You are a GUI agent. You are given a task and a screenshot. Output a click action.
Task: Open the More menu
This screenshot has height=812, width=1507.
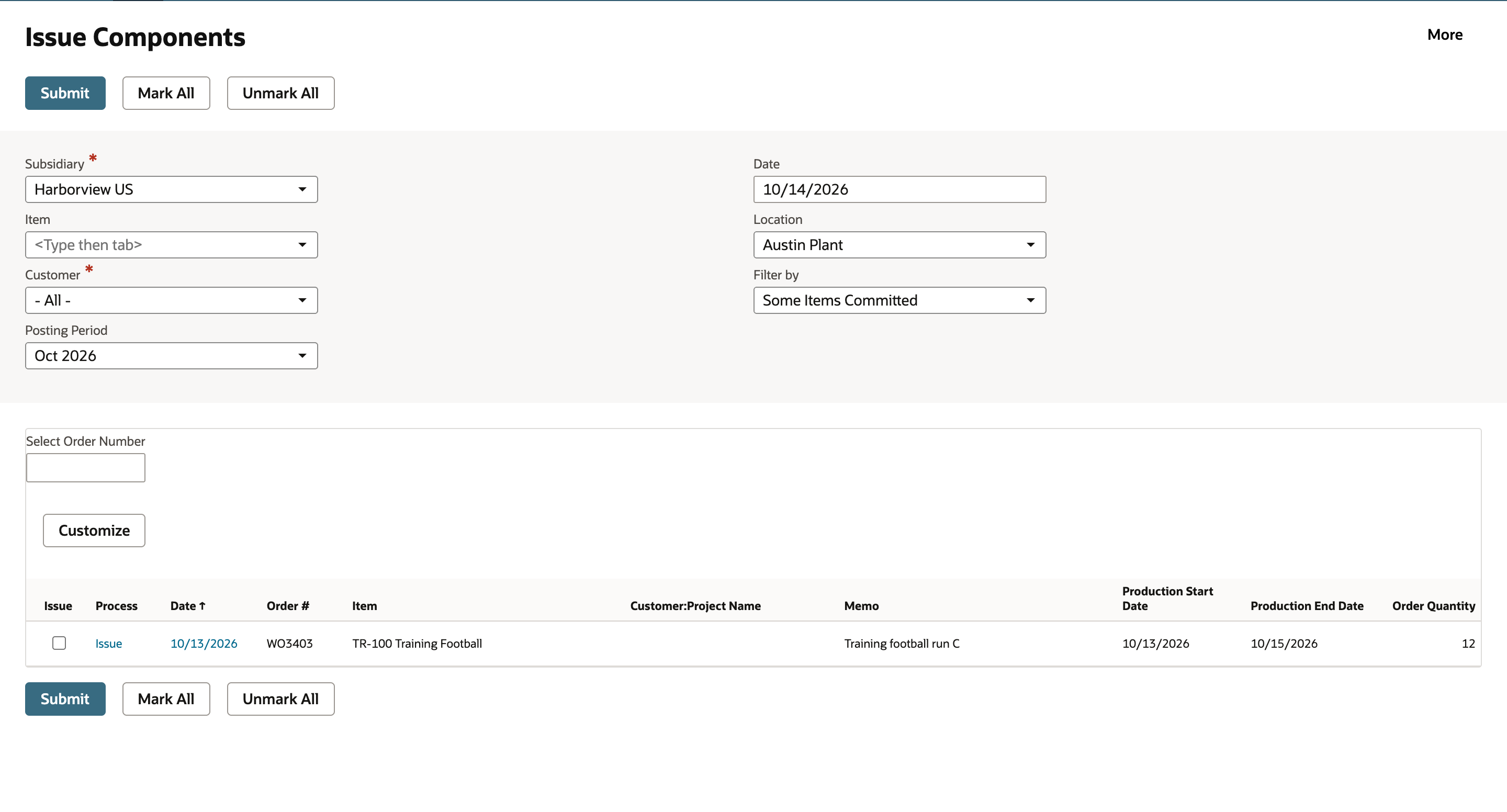click(x=1444, y=35)
